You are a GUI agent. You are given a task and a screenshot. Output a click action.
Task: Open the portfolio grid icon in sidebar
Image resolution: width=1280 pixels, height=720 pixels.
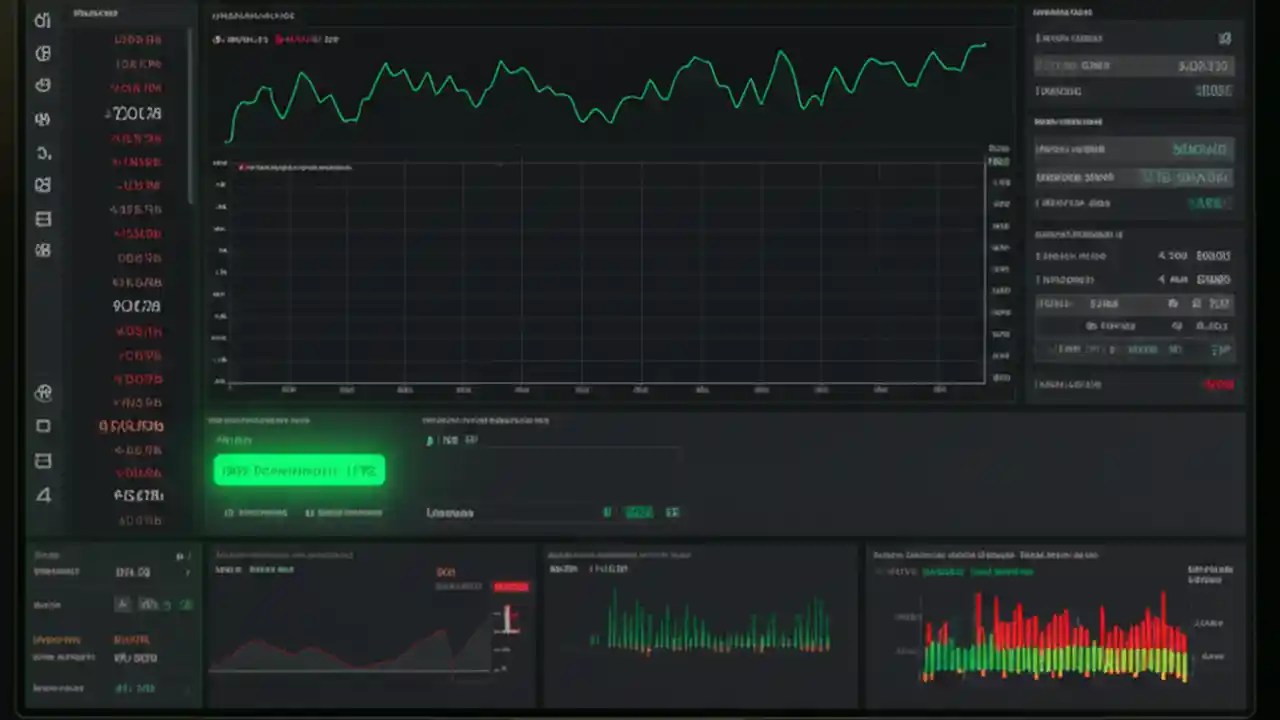click(42, 185)
